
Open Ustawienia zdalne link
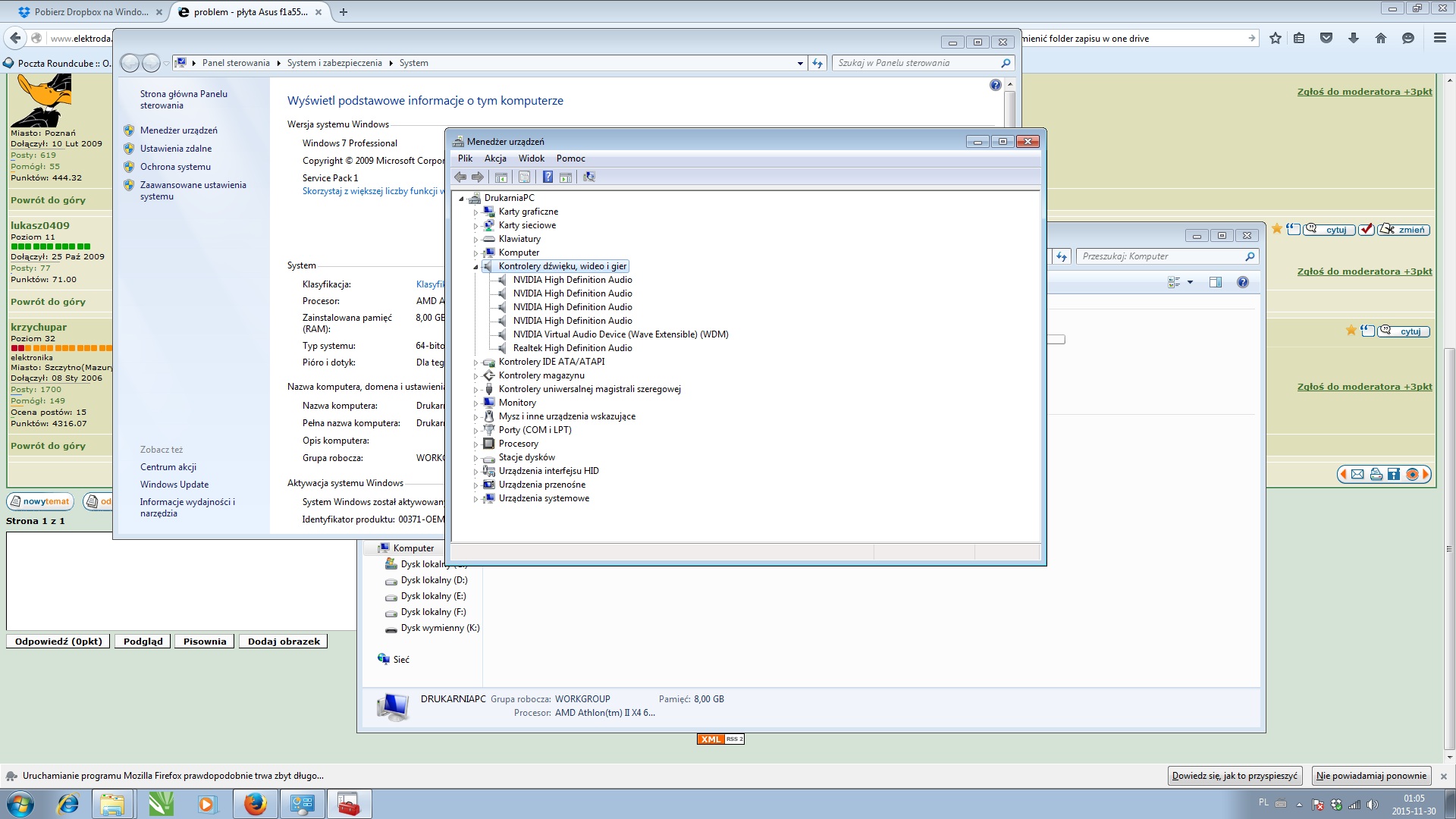[x=176, y=149]
